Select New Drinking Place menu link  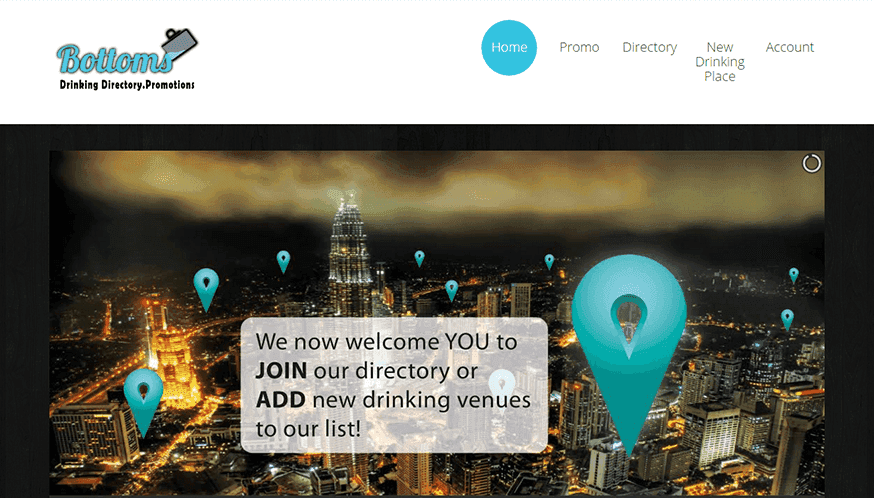click(x=720, y=61)
